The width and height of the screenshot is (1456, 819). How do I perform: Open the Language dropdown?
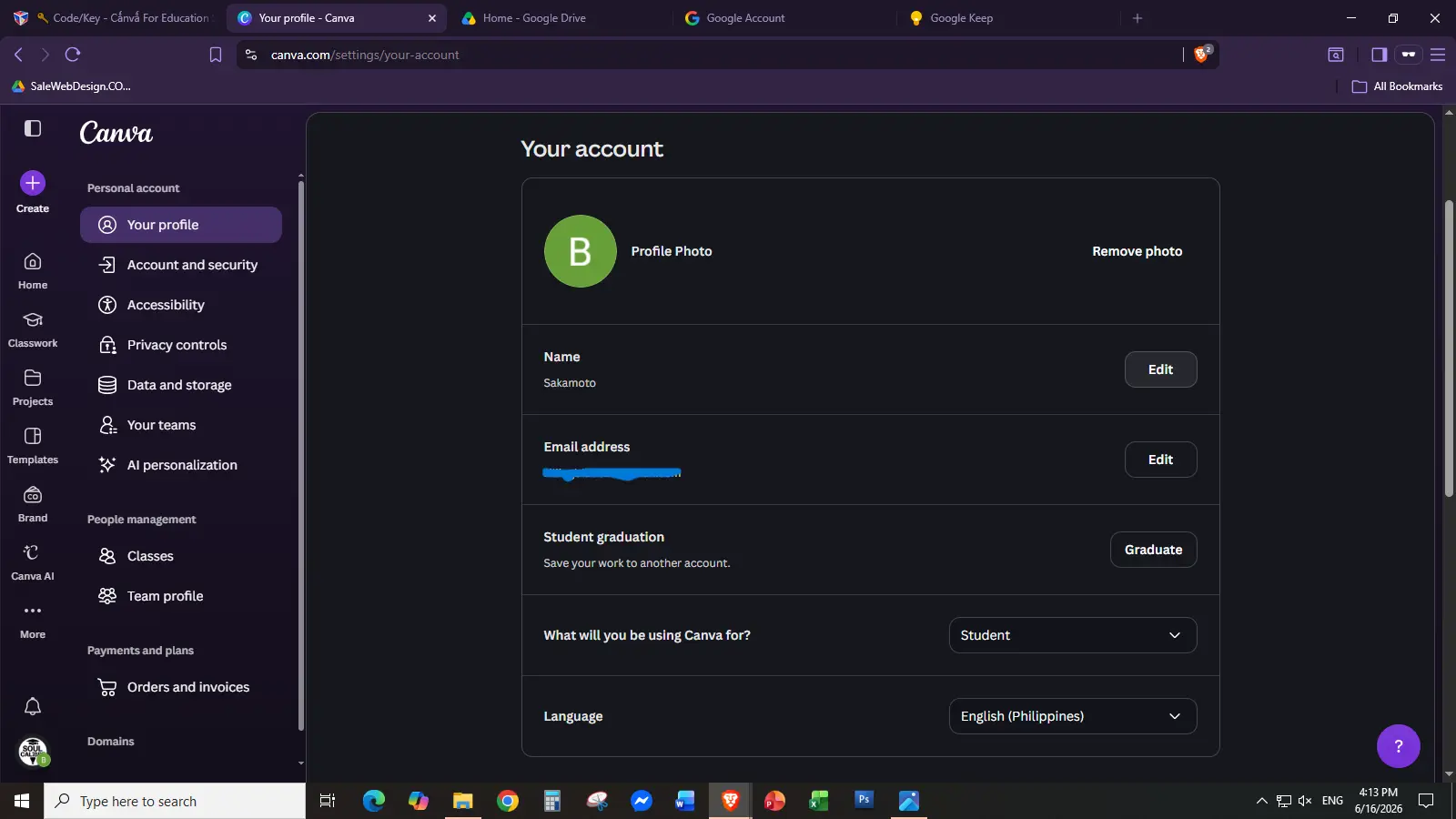[1072, 716]
